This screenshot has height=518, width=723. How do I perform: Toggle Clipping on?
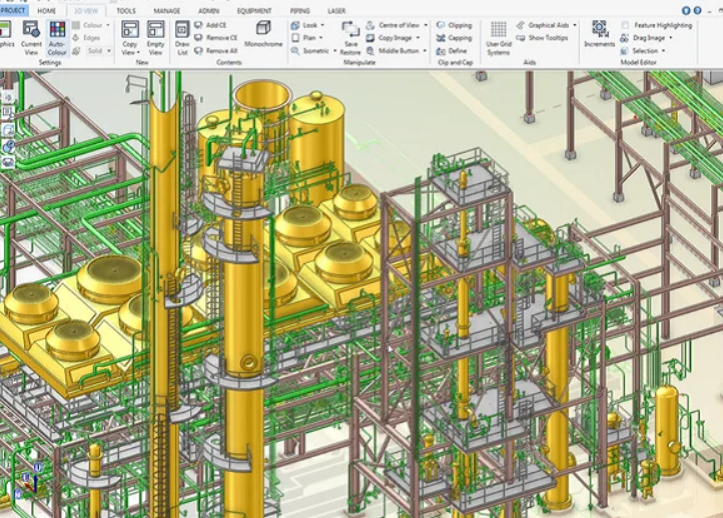pos(454,25)
